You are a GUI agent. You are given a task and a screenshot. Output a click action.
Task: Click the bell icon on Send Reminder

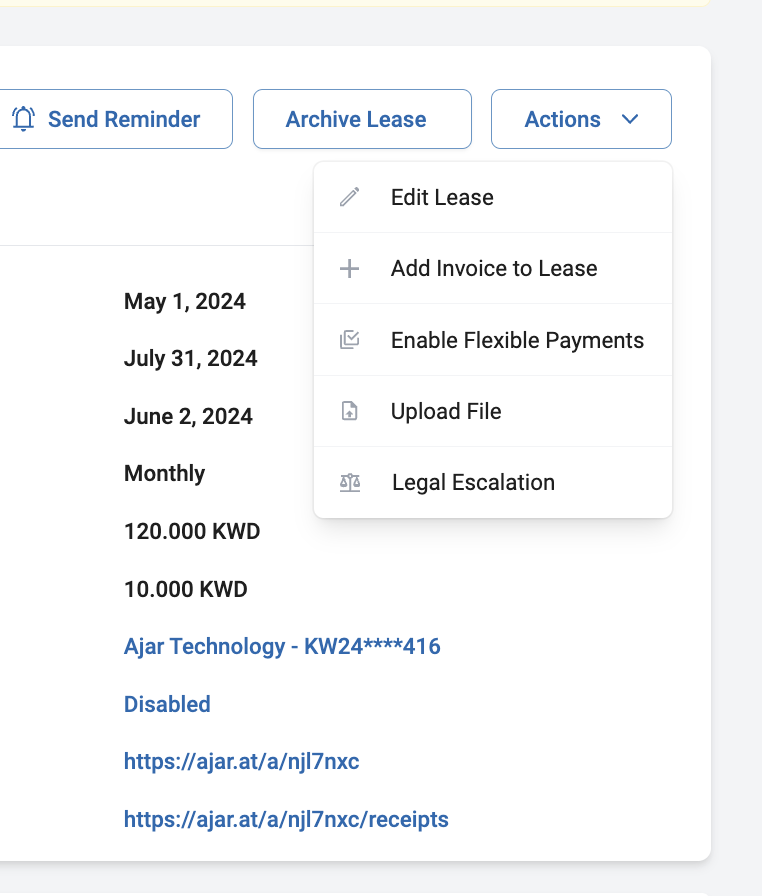[x=23, y=119]
